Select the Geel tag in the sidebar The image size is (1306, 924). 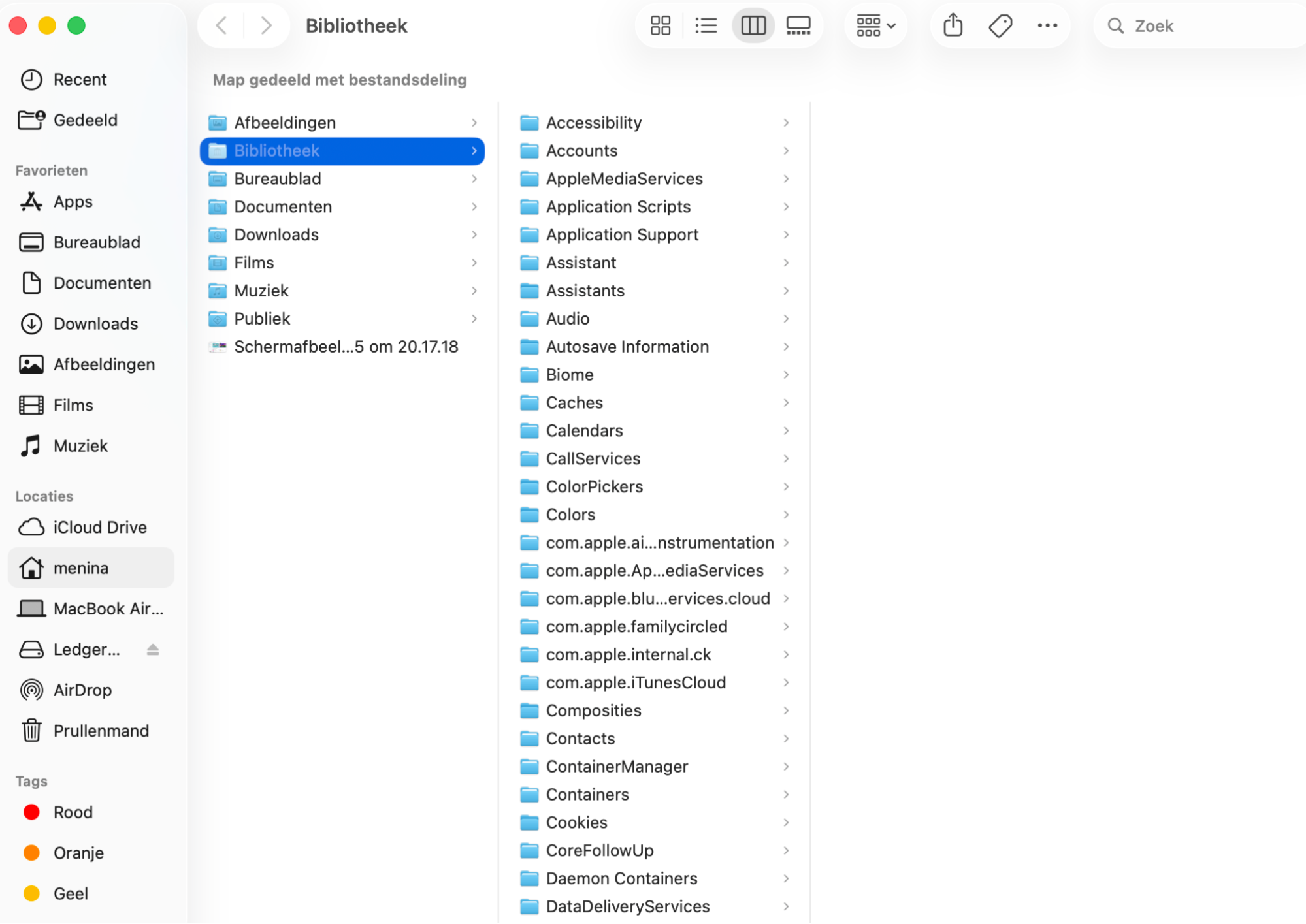point(70,893)
